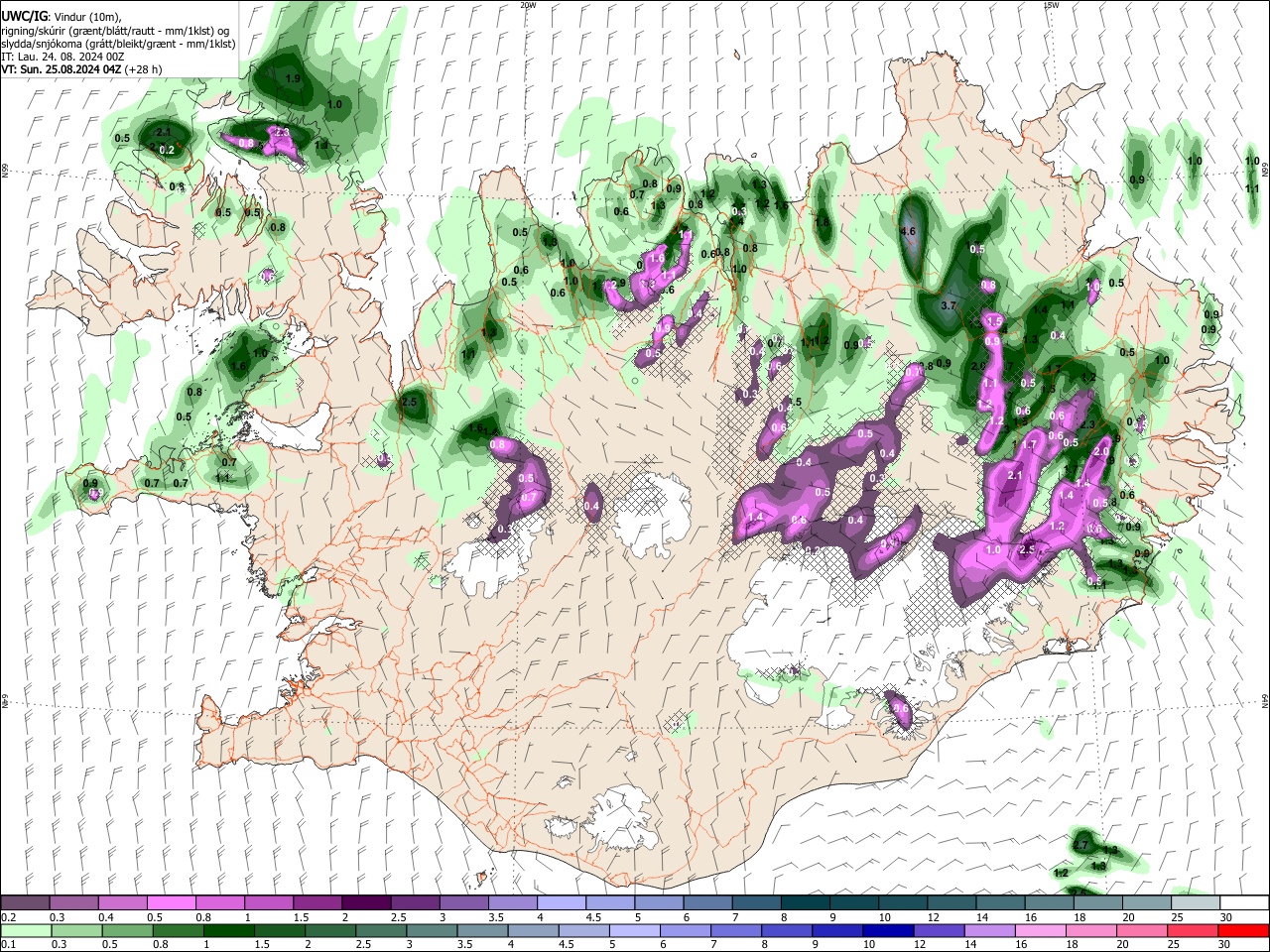The width and height of the screenshot is (1270, 952).
Task: Click the 15W longitude label
Action: 1051,5
